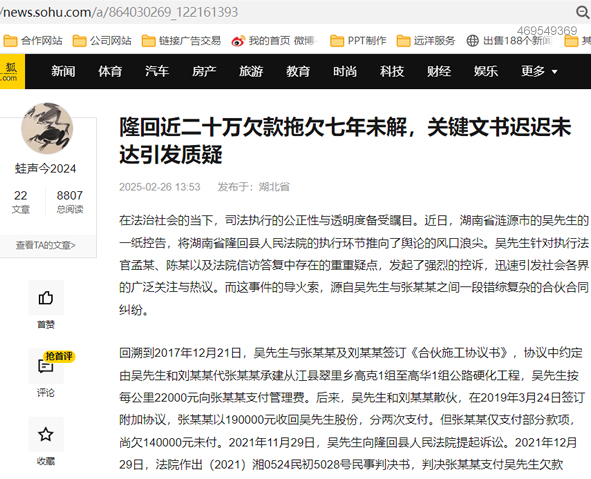The width and height of the screenshot is (591, 479).
Task: Click the 评论 comment icon
Action: pos(46,367)
